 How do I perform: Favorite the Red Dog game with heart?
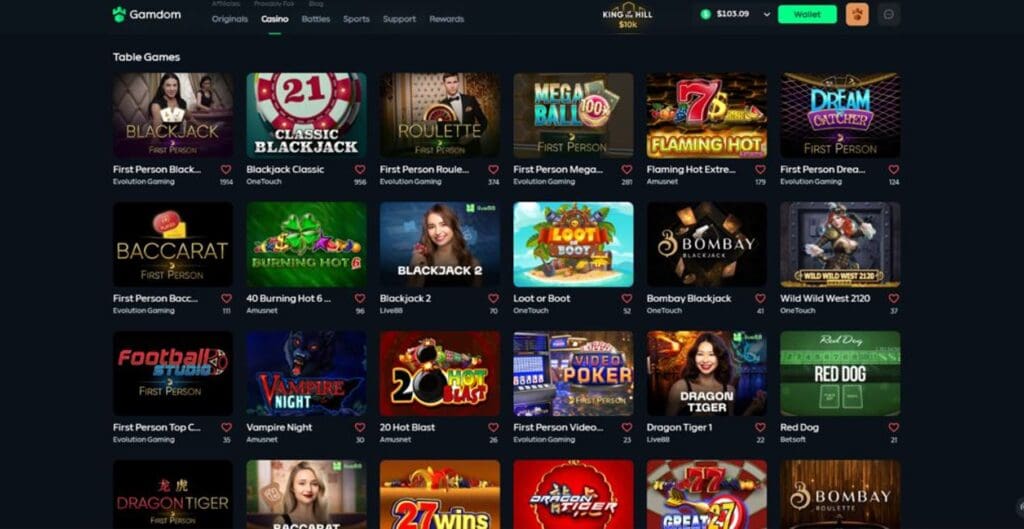893,427
